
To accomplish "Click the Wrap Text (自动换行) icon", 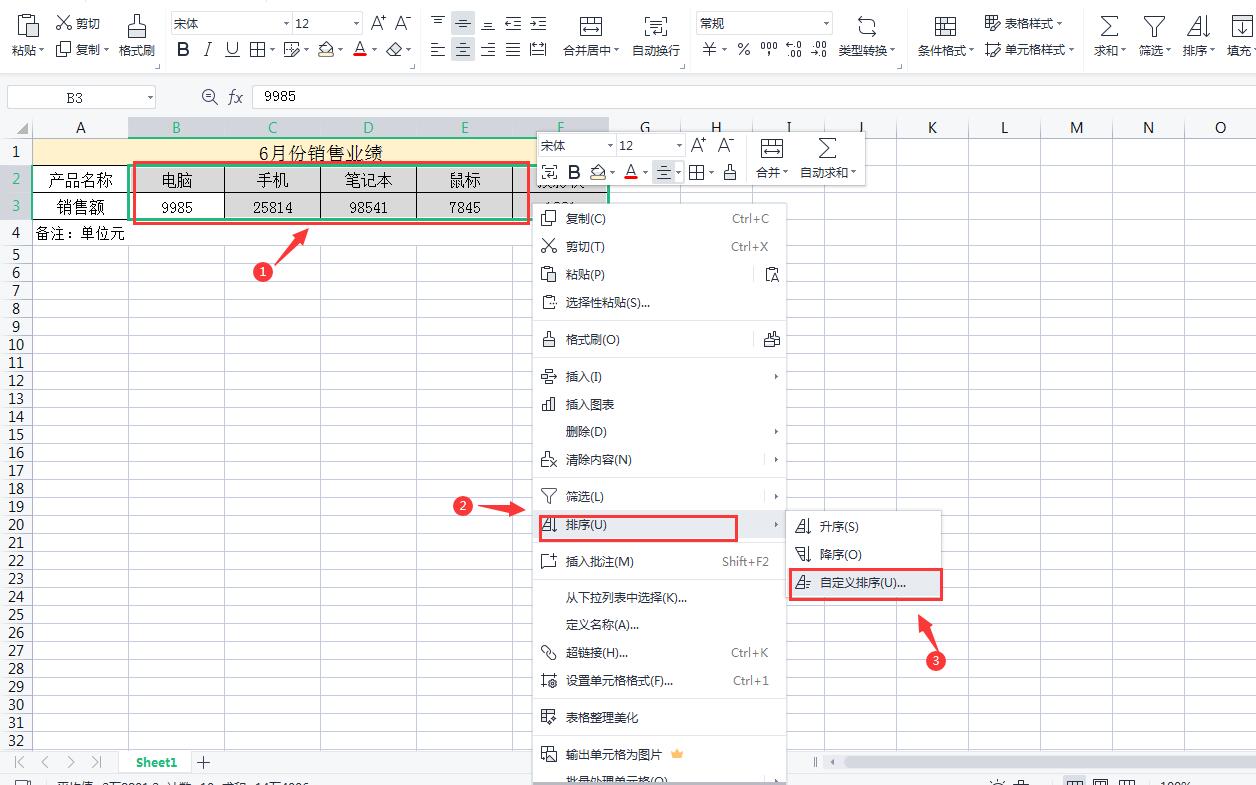I will tap(655, 36).
